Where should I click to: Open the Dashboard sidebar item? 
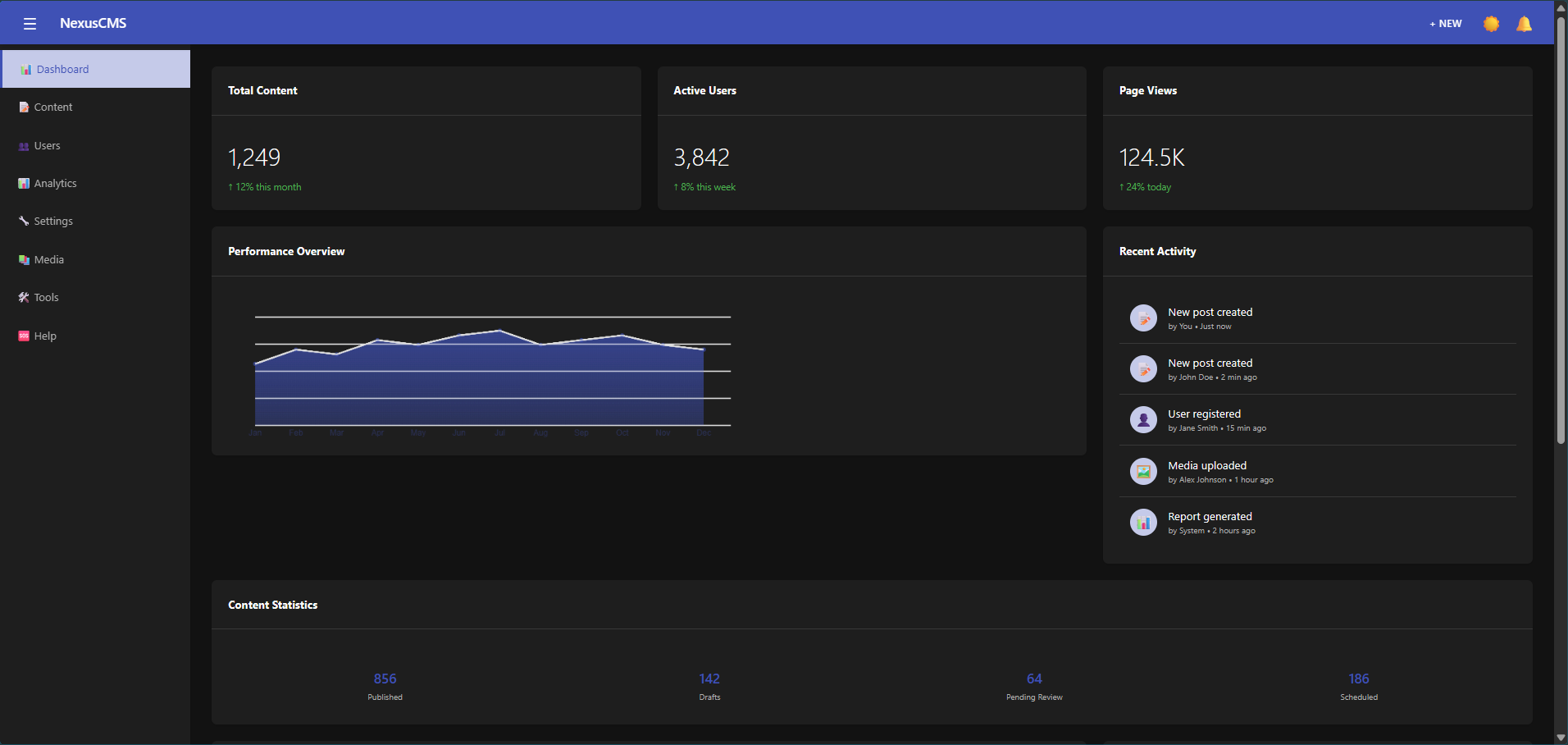coord(96,69)
